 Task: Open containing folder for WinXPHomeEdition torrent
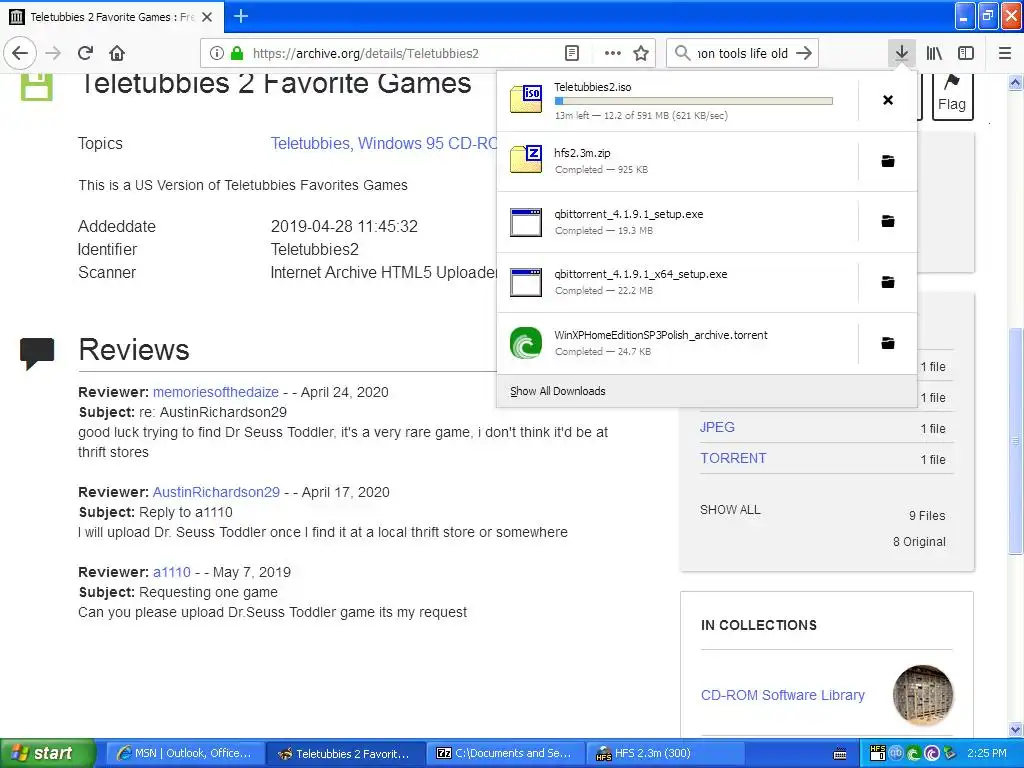click(x=888, y=343)
